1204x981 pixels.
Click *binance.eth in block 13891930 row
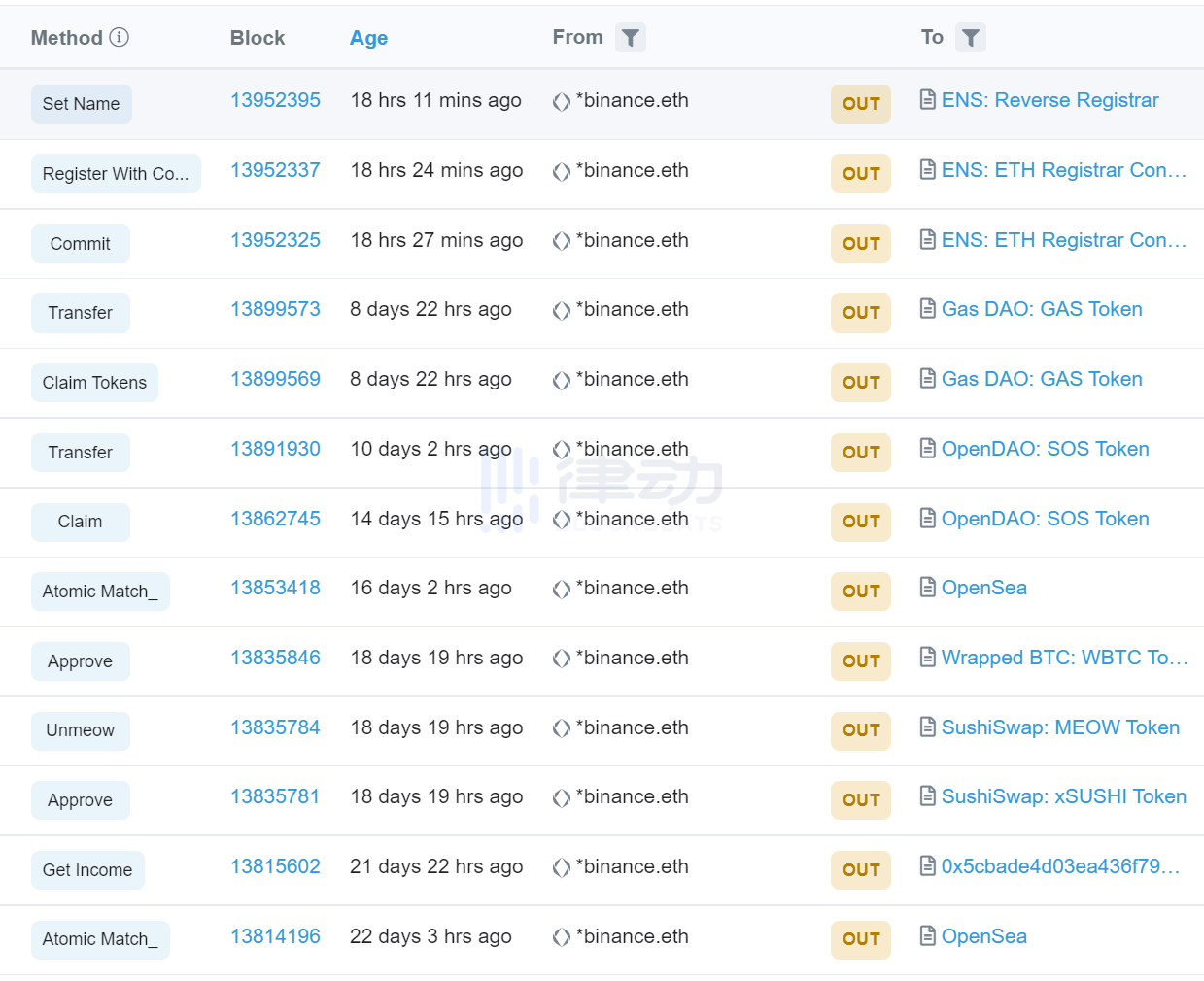pos(633,449)
